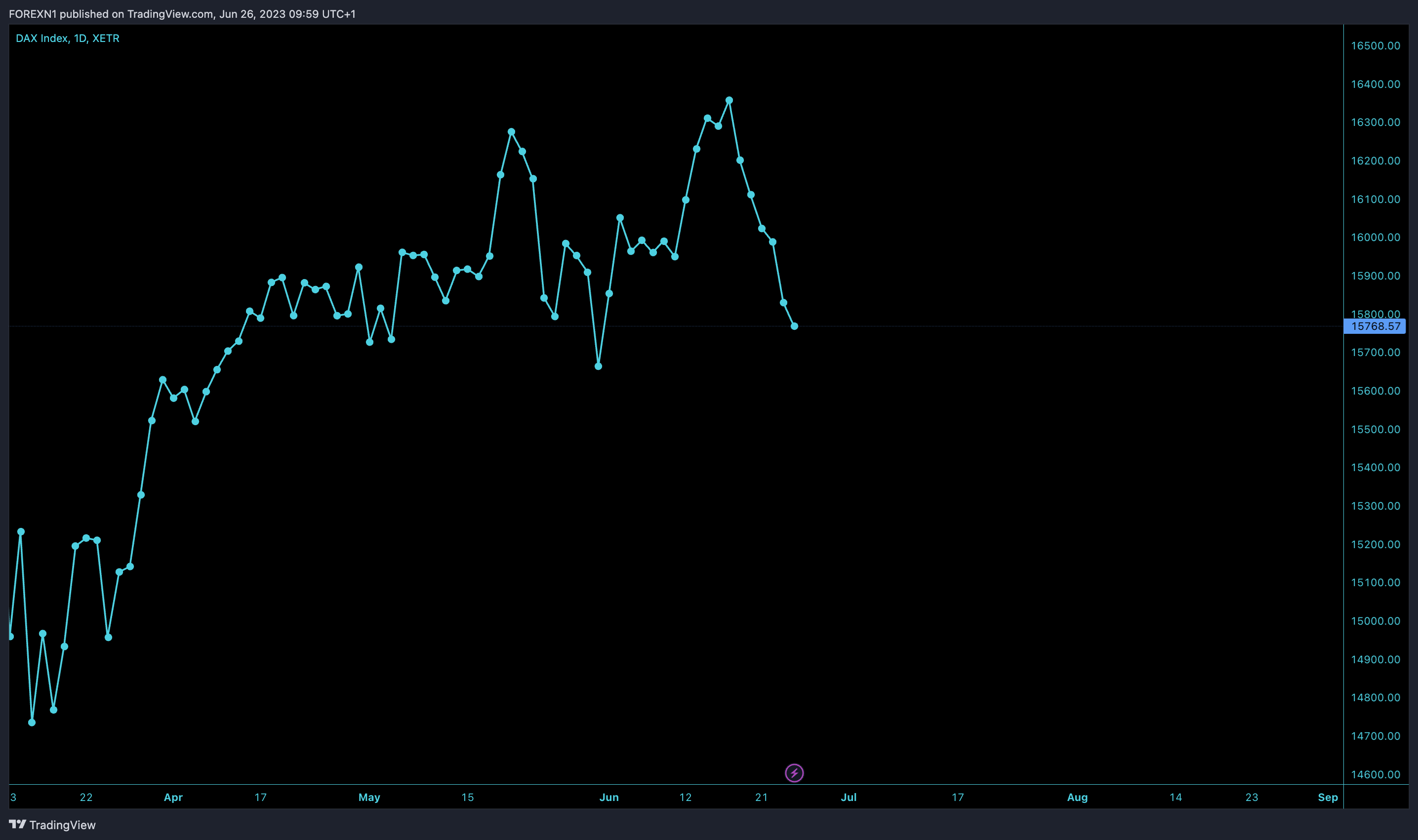The width and height of the screenshot is (1418, 840).
Task: Click the last data point at 15768.57
Action: click(794, 326)
